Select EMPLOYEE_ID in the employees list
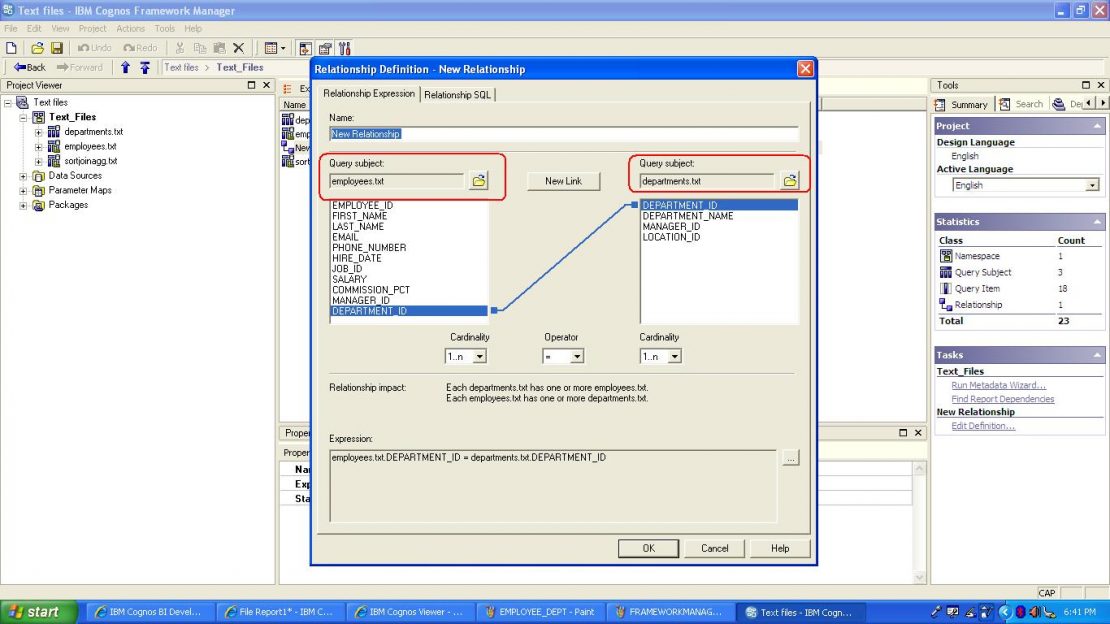This screenshot has height=624, width=1110. tap(409, 205)
